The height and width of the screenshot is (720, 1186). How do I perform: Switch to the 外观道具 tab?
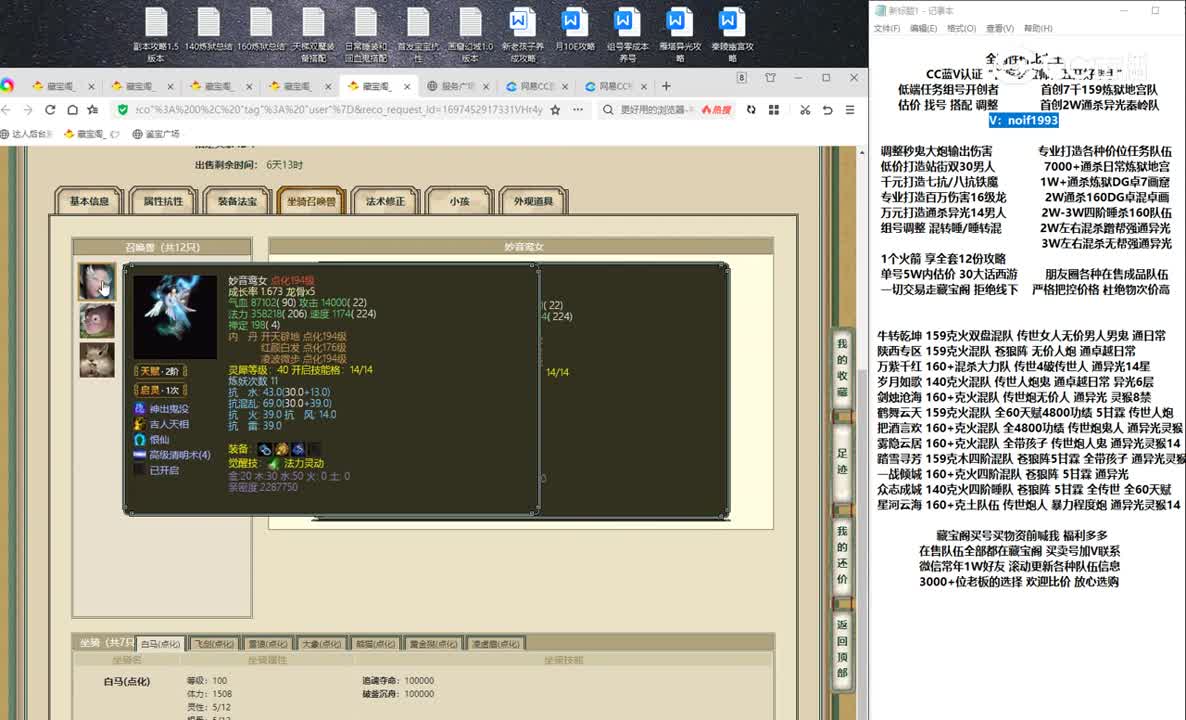(534, 201)
